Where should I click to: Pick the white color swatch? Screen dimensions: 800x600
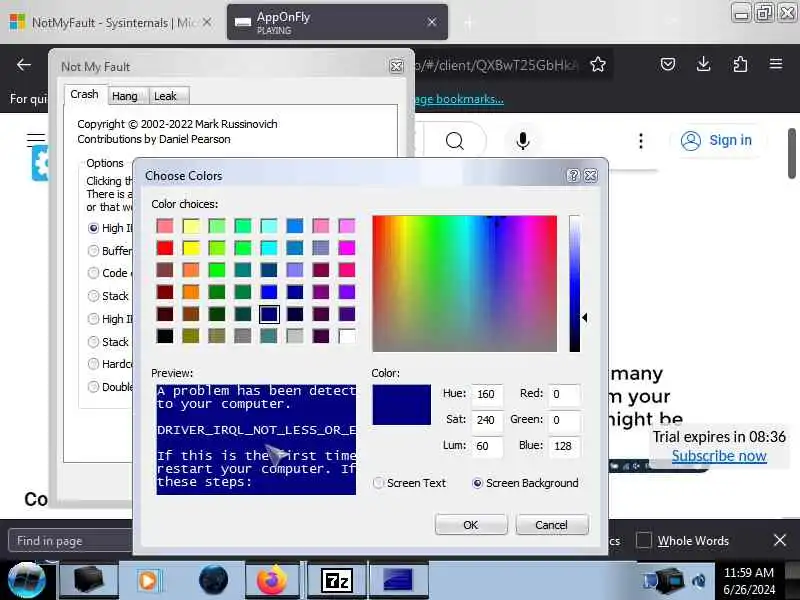pos(346,336)
